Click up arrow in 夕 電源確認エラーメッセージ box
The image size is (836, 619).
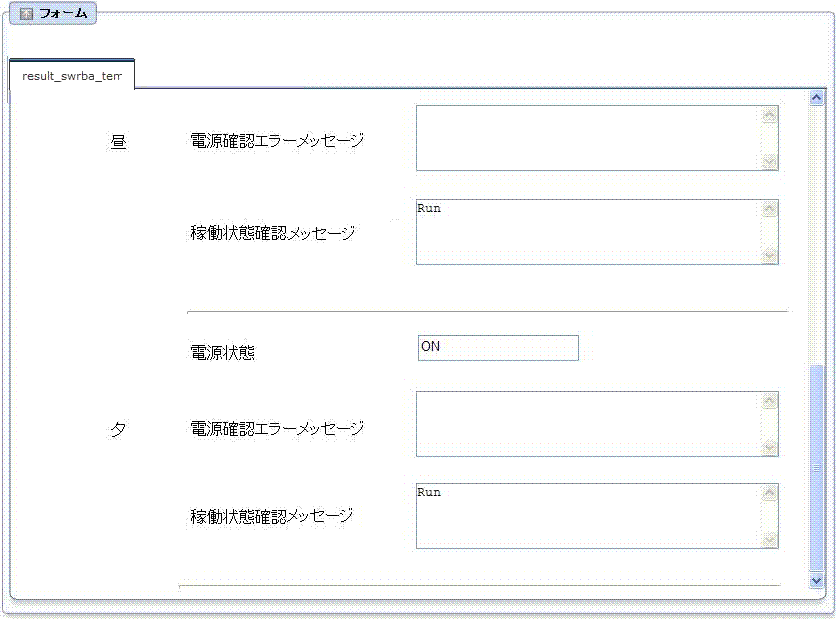pyautogui.click(x=769, y=401)
